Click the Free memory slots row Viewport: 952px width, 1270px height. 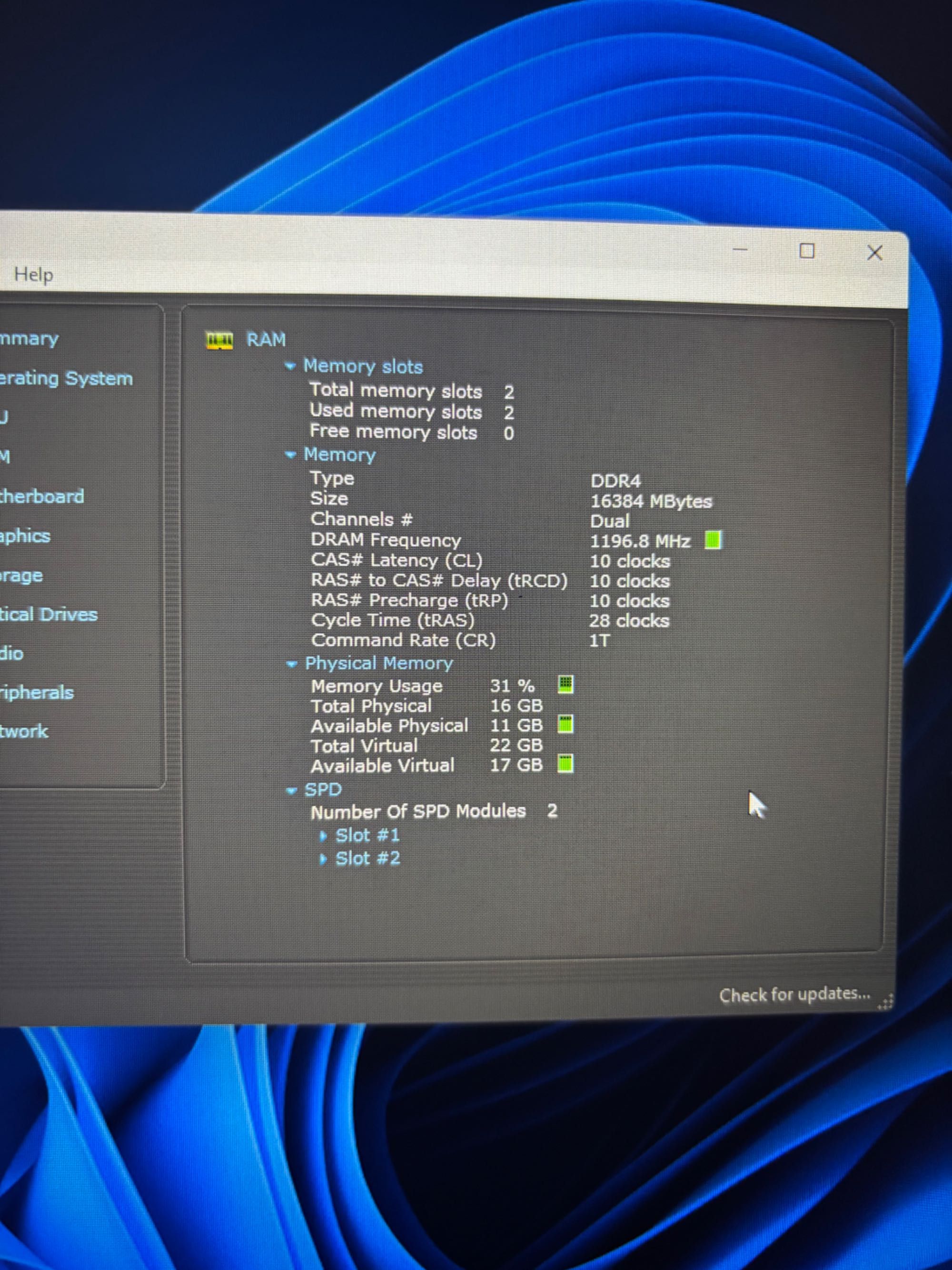[412, 432]
